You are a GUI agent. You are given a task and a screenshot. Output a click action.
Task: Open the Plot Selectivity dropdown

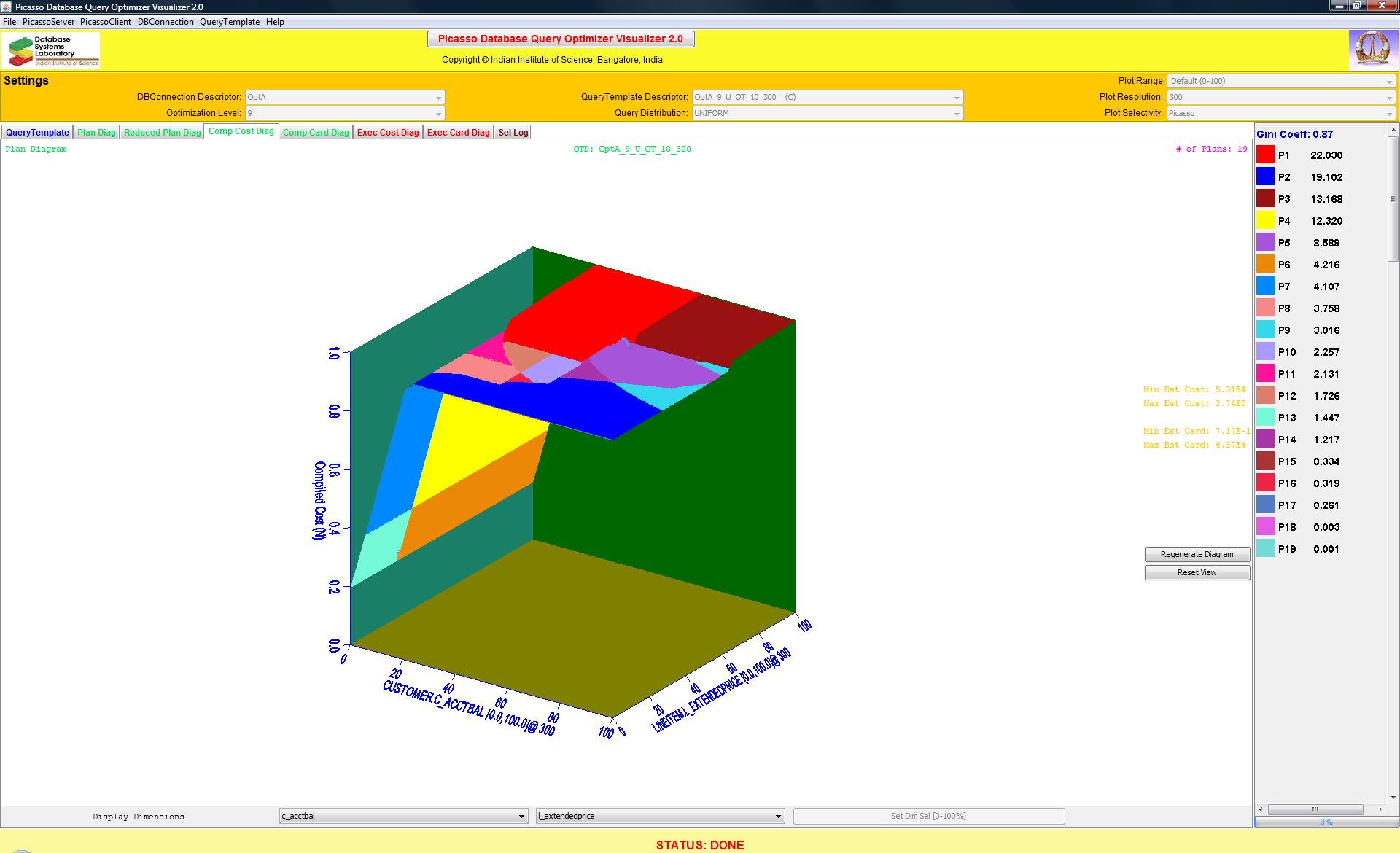click(1281, 113)
